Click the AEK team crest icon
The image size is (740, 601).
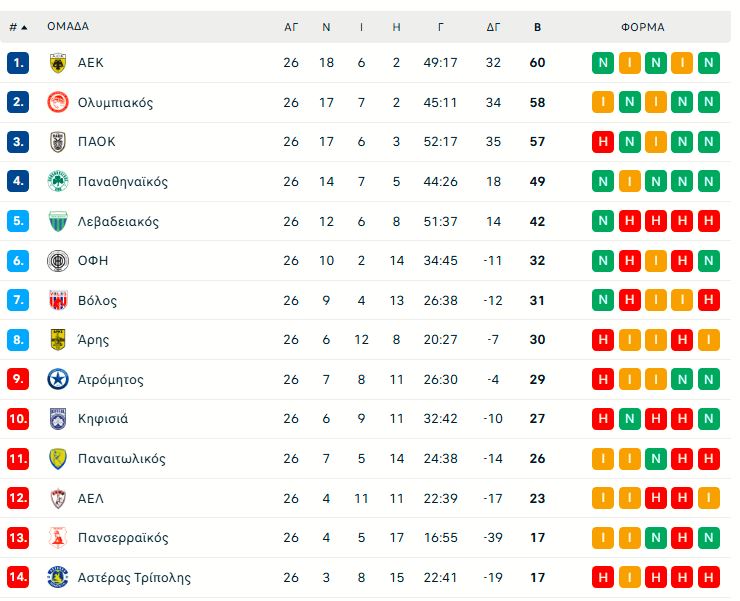click(57, 63)
